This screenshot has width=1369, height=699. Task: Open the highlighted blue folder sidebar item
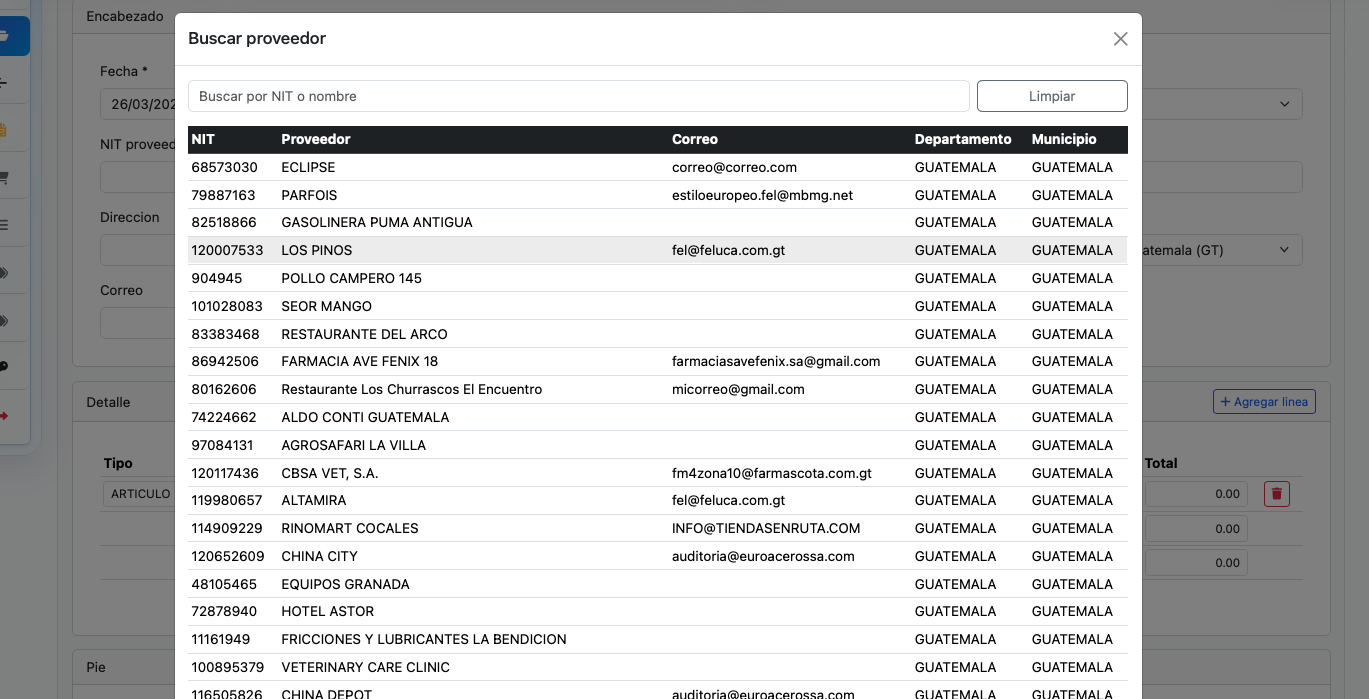click(8, 36)
